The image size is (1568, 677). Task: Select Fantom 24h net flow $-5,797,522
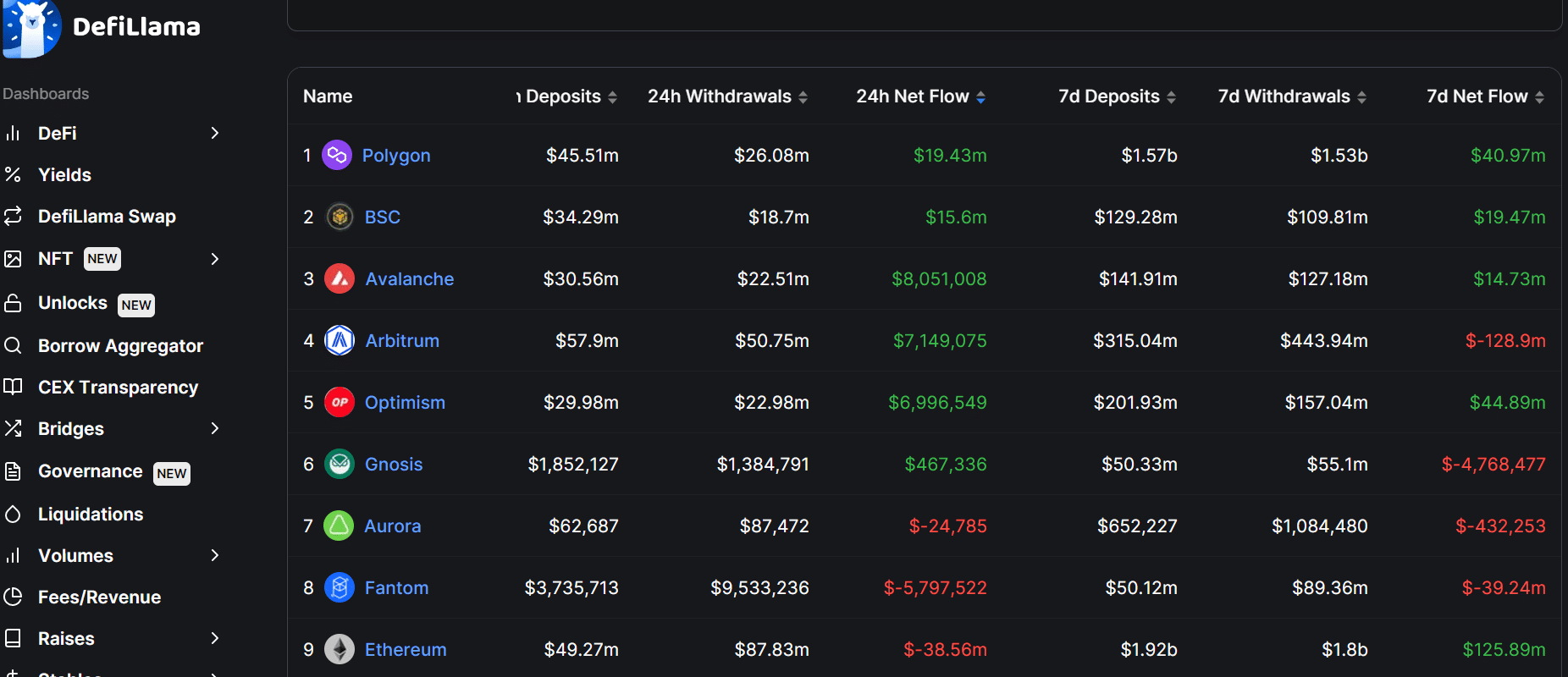point(936,587)
